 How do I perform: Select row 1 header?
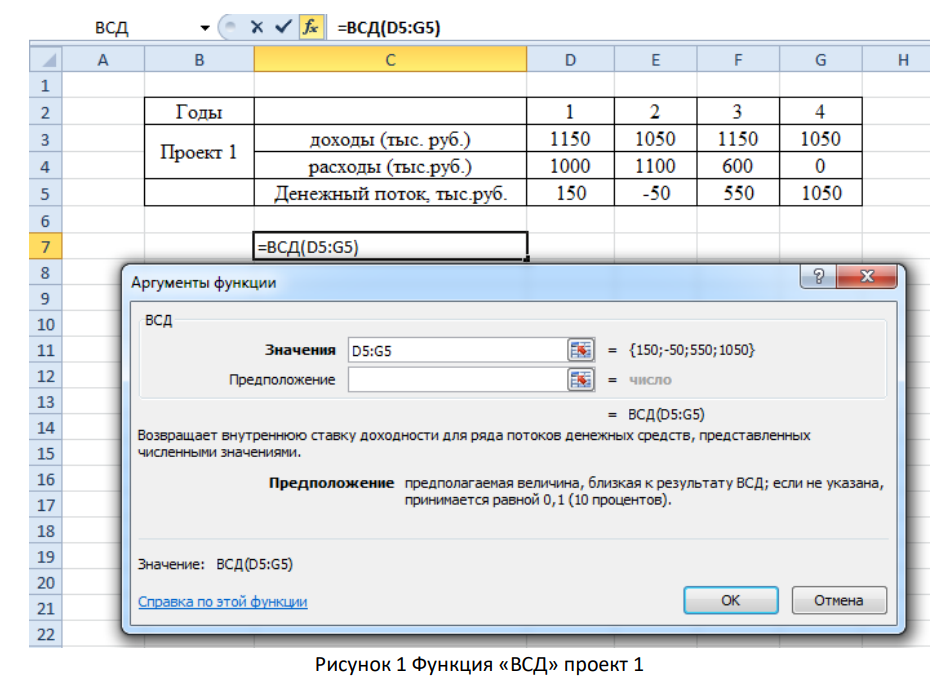point(46,85)
